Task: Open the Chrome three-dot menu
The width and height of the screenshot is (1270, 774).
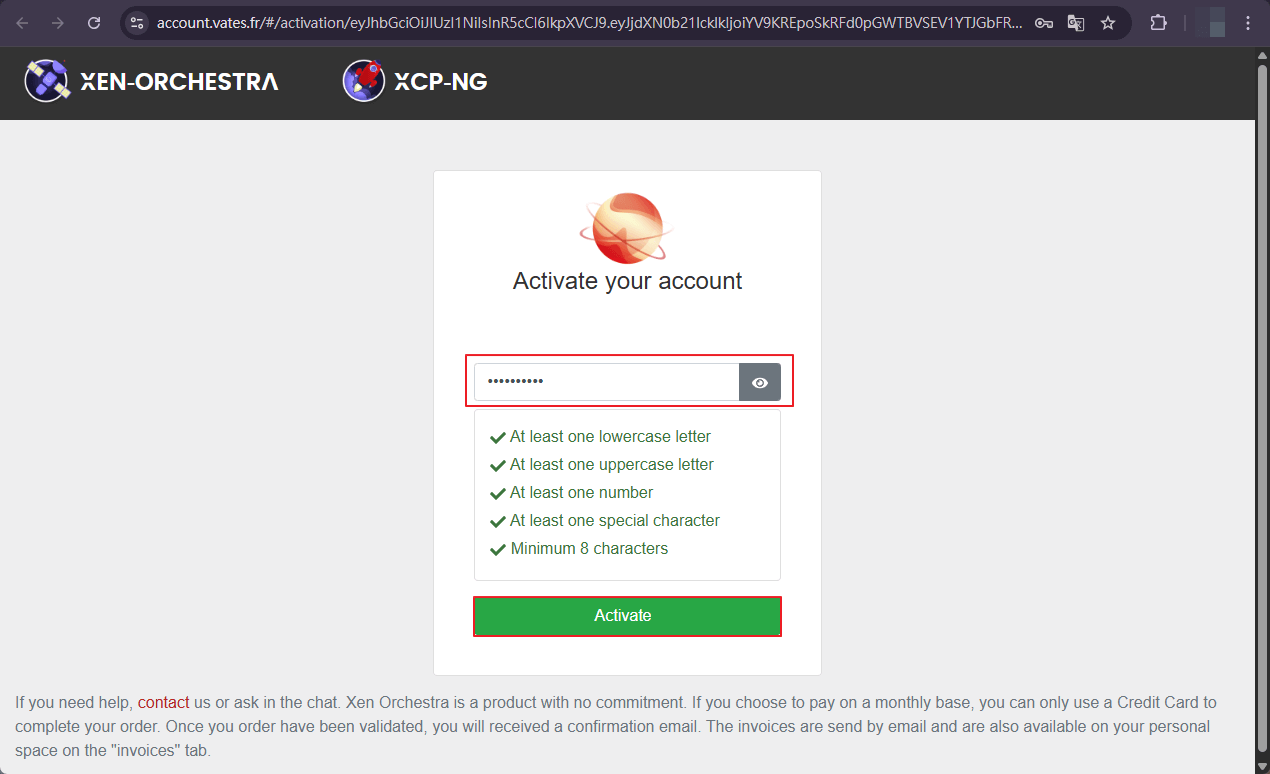Action: click(1247, 23)
